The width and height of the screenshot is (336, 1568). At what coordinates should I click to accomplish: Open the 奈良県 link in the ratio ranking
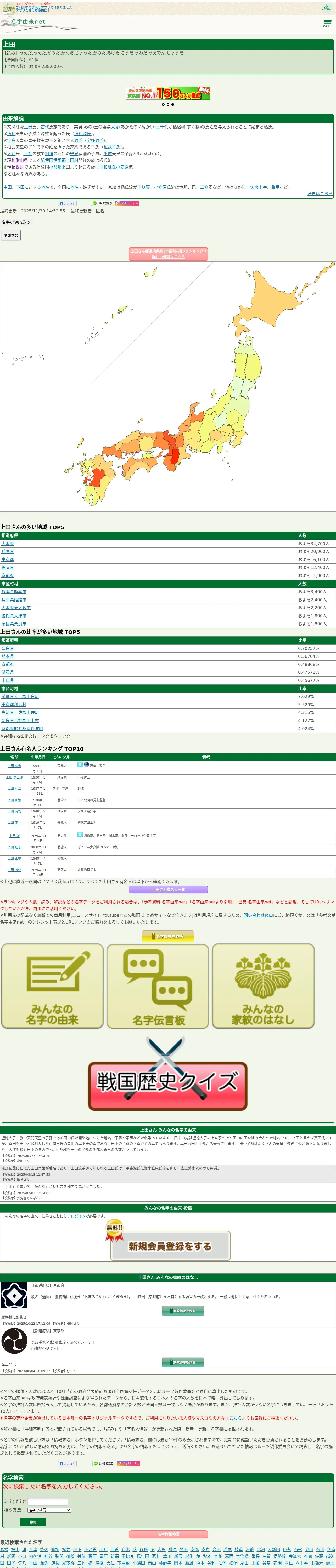pos(7,648)
